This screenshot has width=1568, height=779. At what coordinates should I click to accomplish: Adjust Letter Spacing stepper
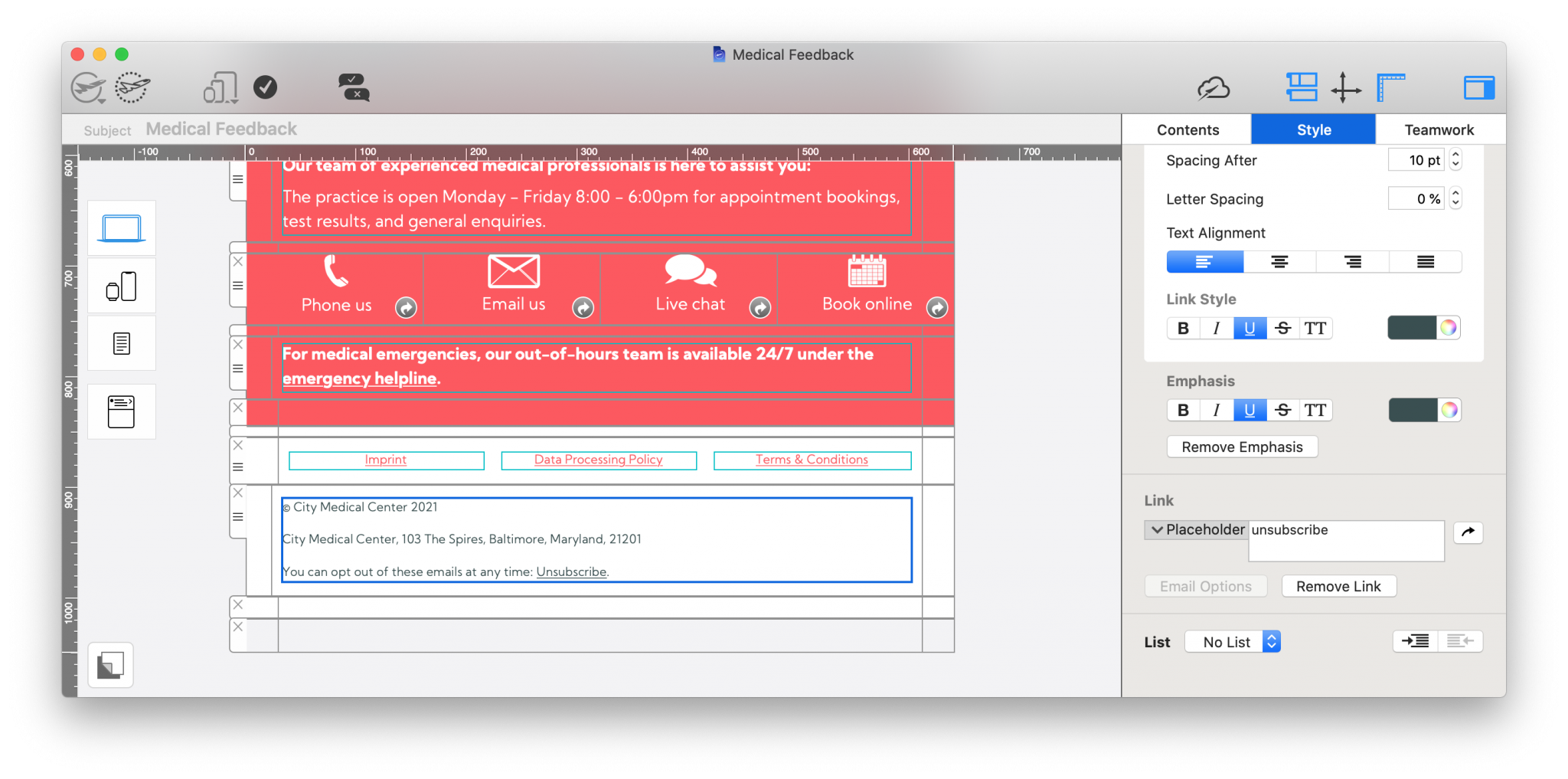1456,198
